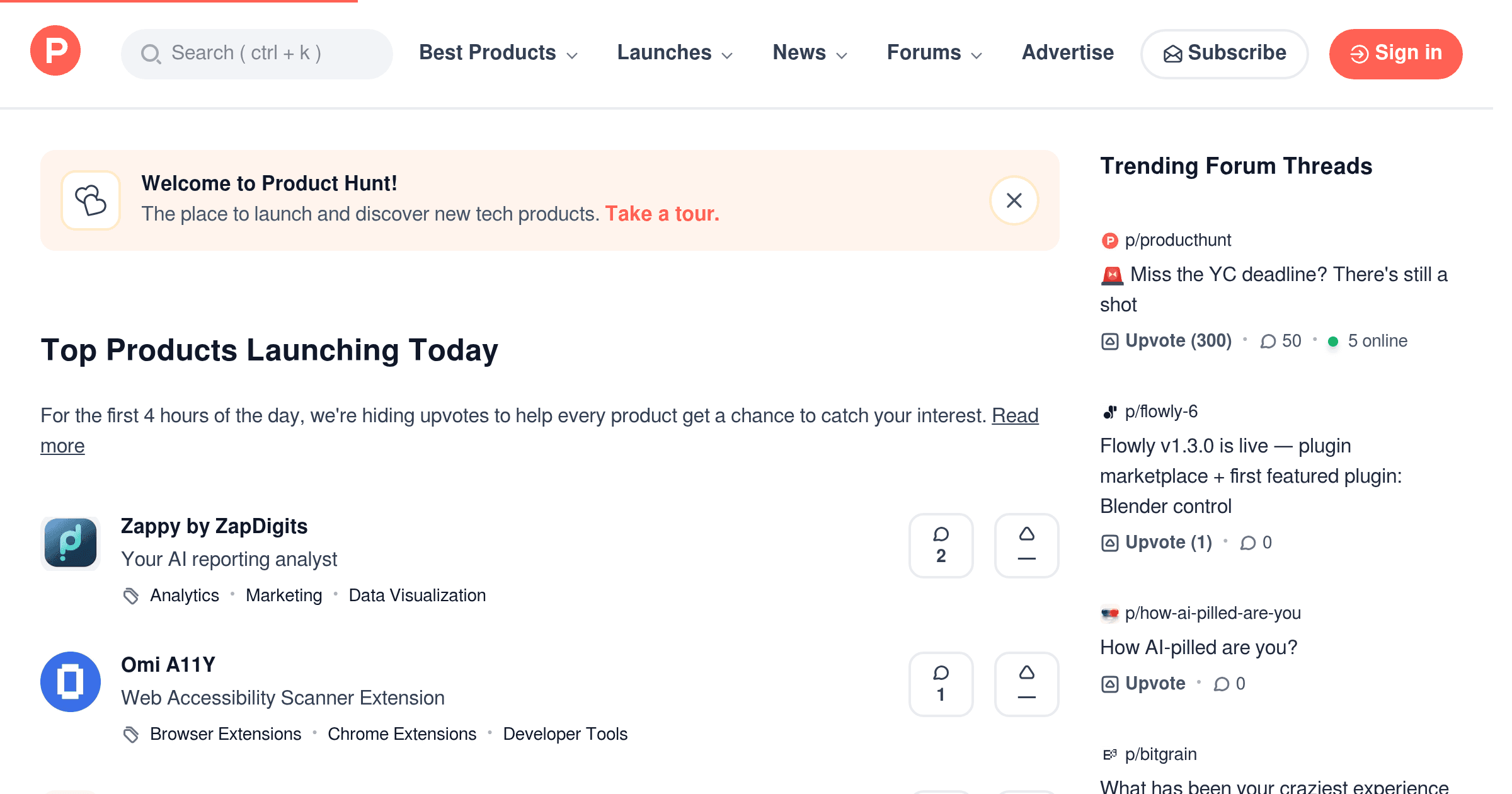Click the heart icon in the welcome banner
The width and height of the screenshot is (1512, 794).
tap(91, 200)
